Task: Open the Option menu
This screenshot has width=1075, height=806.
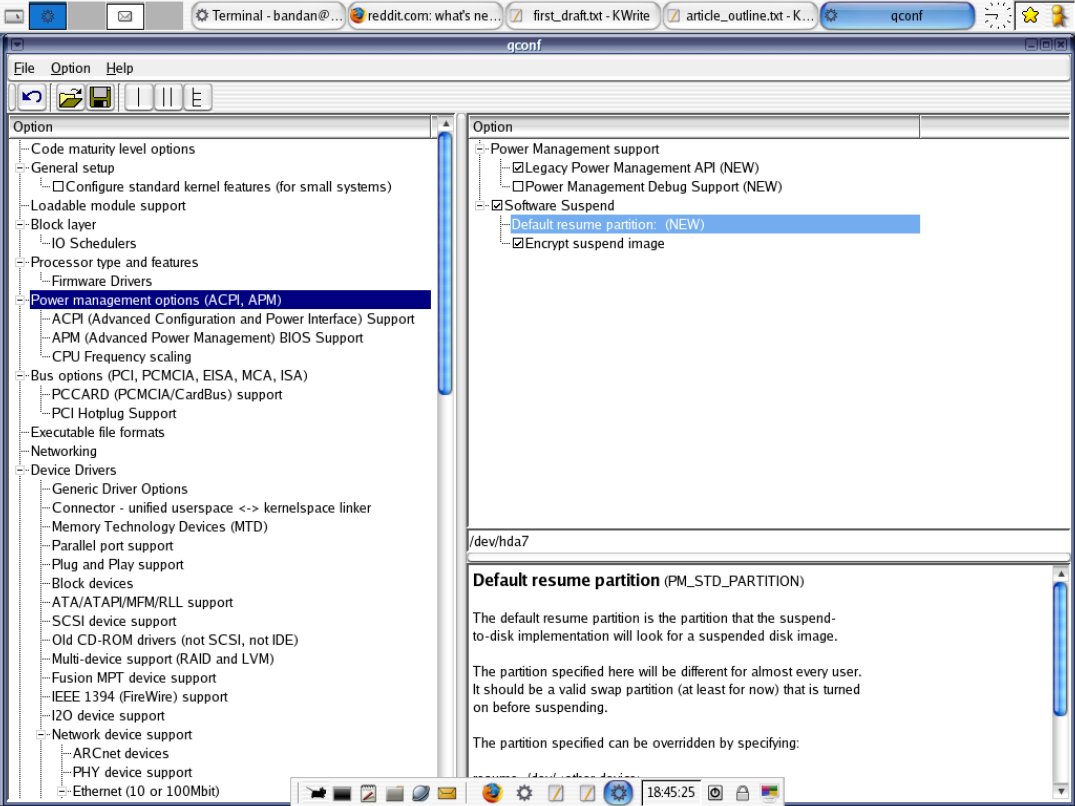Action: (x=70, y=68)
